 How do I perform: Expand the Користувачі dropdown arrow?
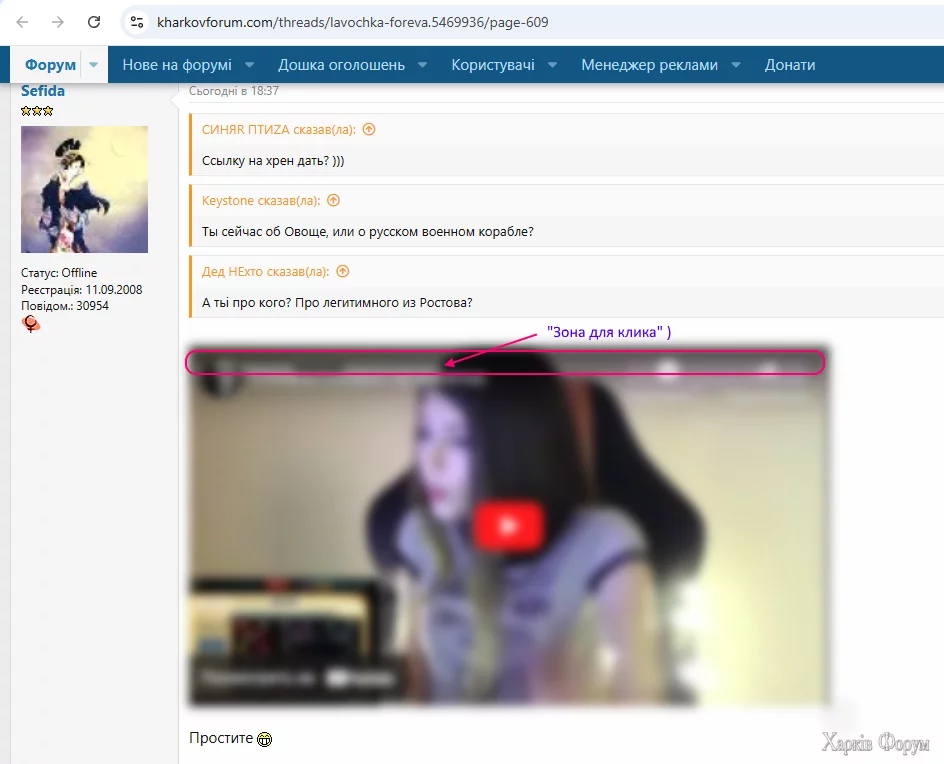tap(553, 62)
